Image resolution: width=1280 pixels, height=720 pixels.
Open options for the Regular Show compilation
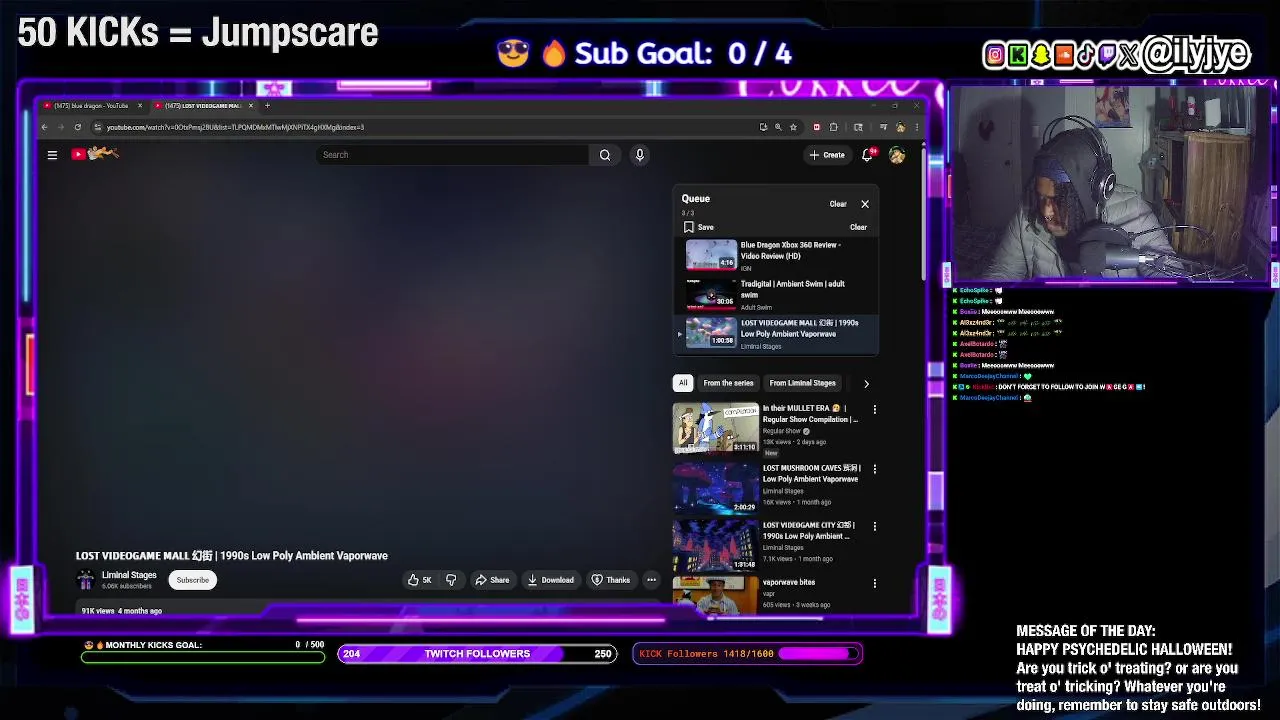point(874,409)
